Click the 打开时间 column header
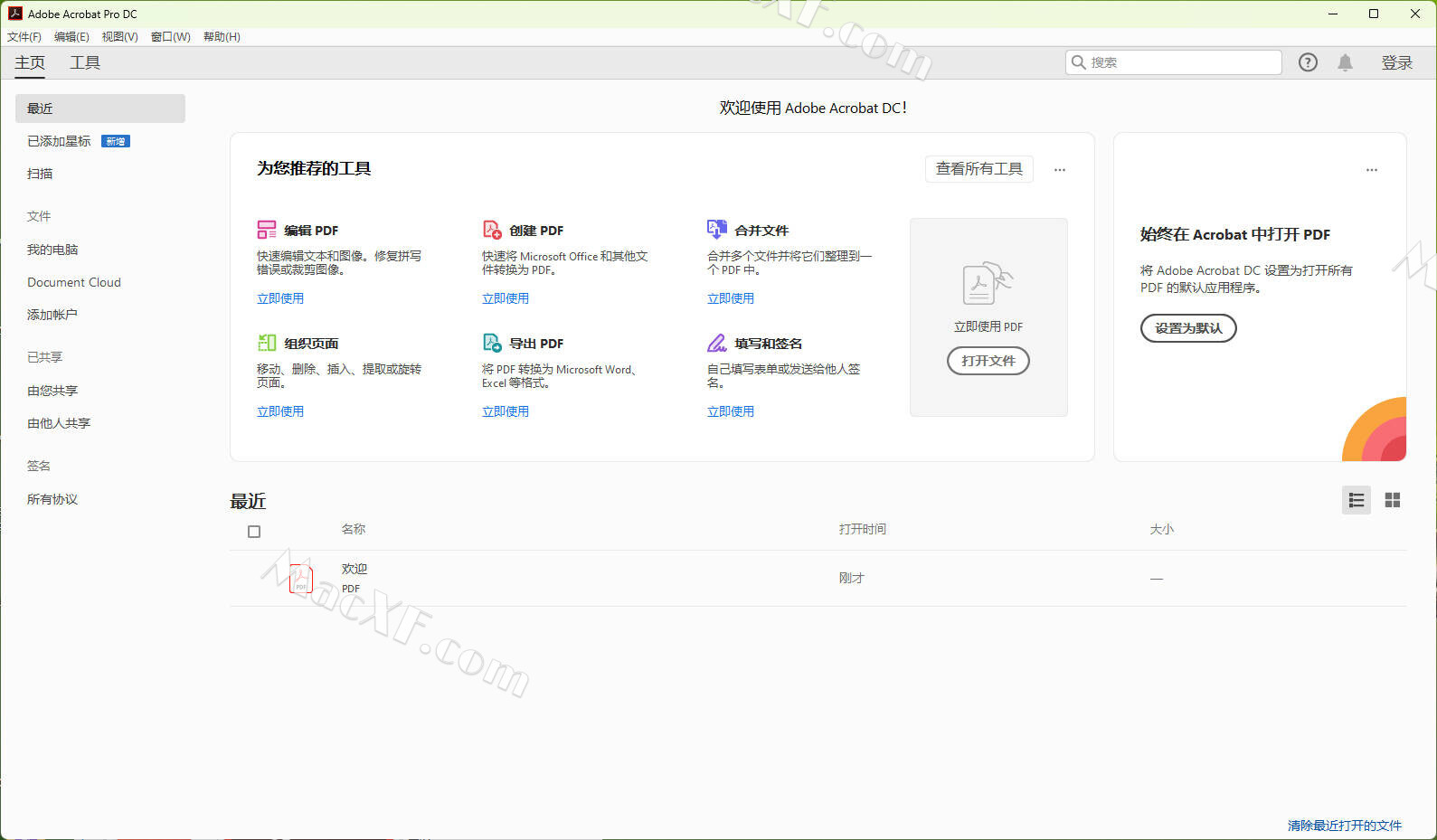Screen dimensions: 1437x840 [863, 529]
